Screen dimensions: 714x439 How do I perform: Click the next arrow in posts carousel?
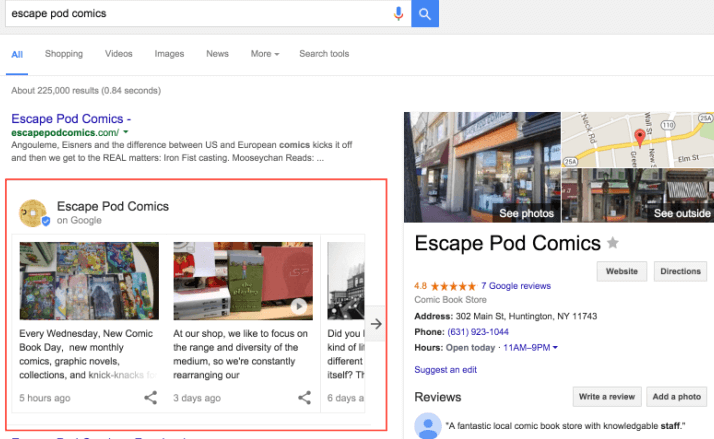pos(376,323)
